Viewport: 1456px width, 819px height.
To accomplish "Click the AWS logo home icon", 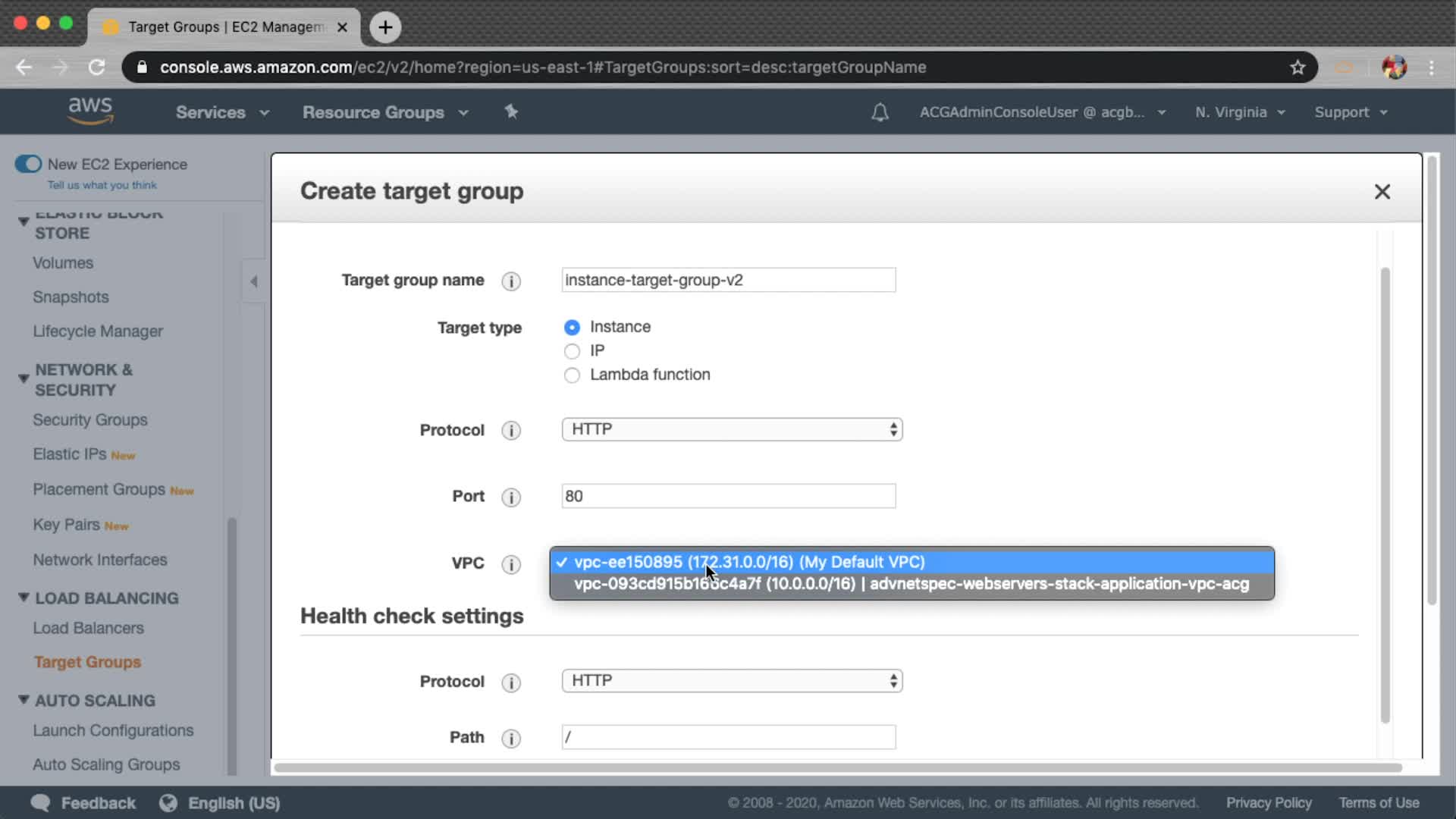I will pyautogui.click(x=90, y=111).
